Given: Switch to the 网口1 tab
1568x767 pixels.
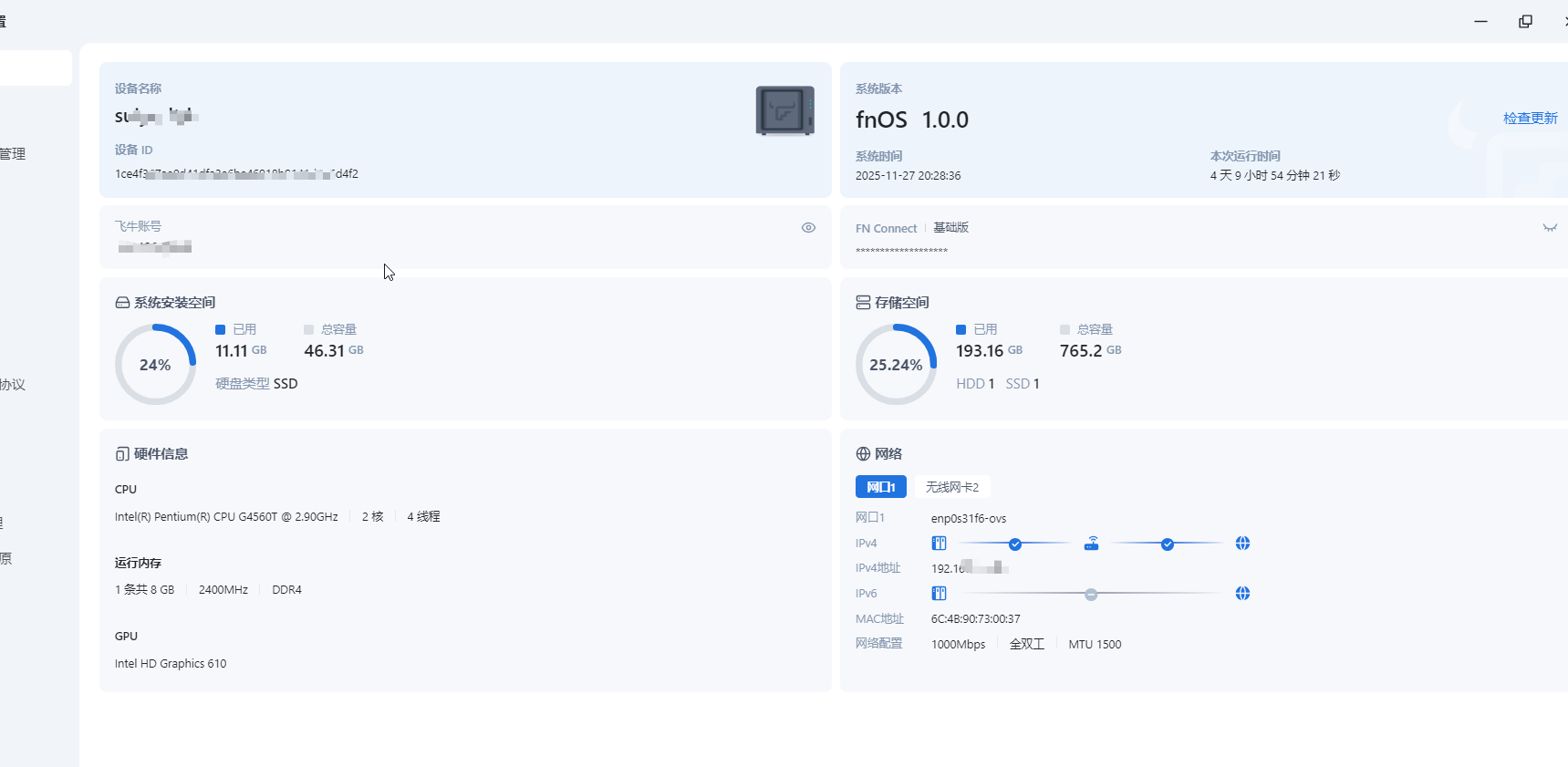Looking at the screenshot, I should pos(881,487).
